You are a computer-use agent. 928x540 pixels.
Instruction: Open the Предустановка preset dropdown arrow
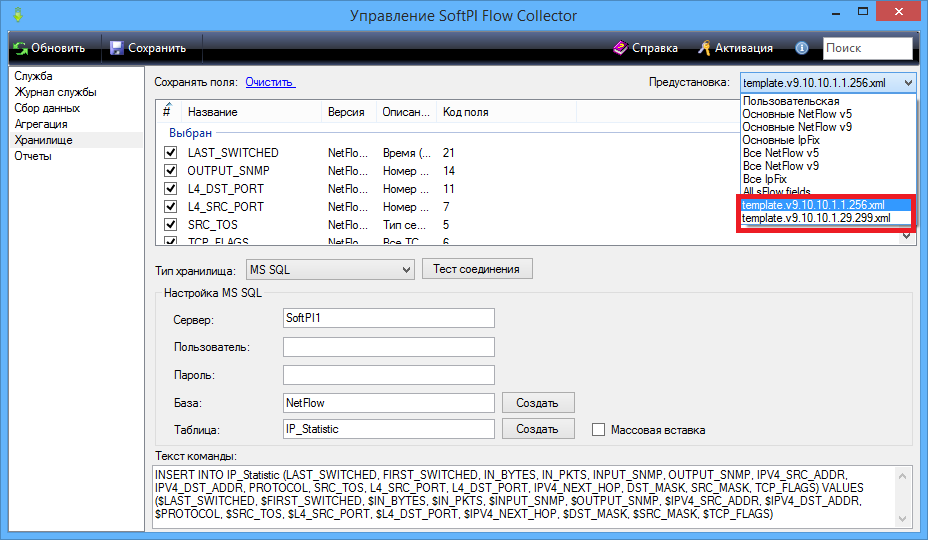908,83
